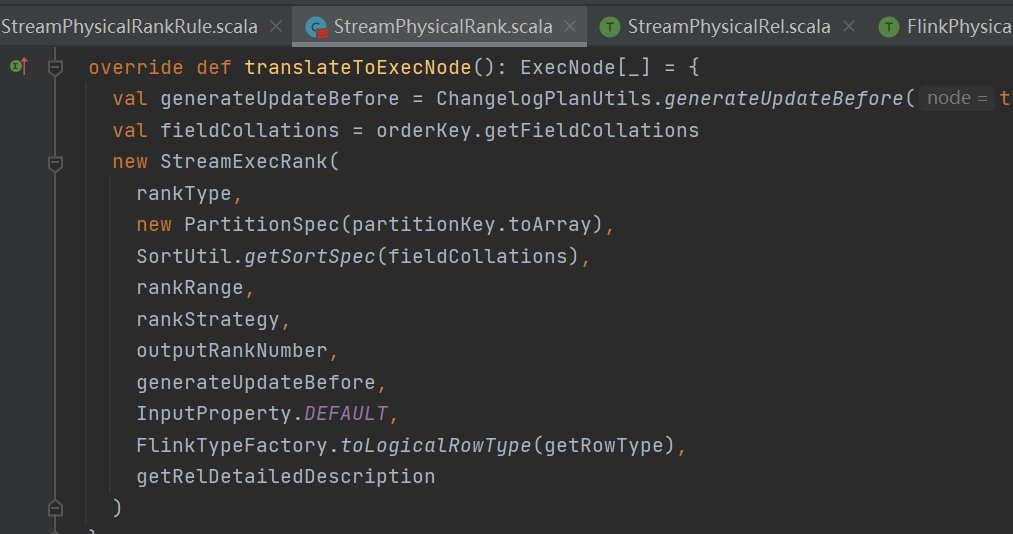This screenshot has height=534, width=1013.
Task: Click the node = parameter inlay hint
Action: click(957, 98)
